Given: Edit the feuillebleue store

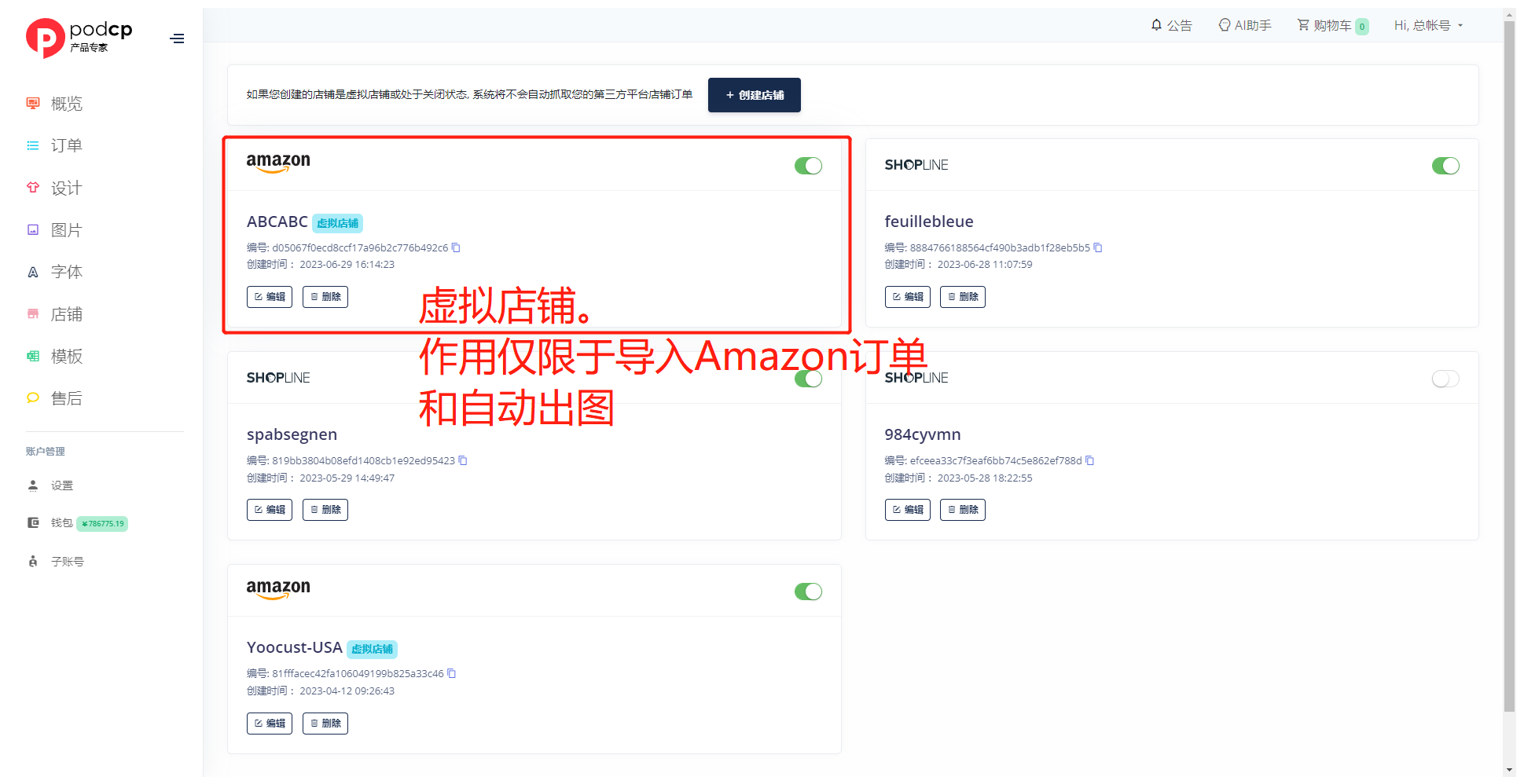Looking at the screenshot, I should coord(908,297).
